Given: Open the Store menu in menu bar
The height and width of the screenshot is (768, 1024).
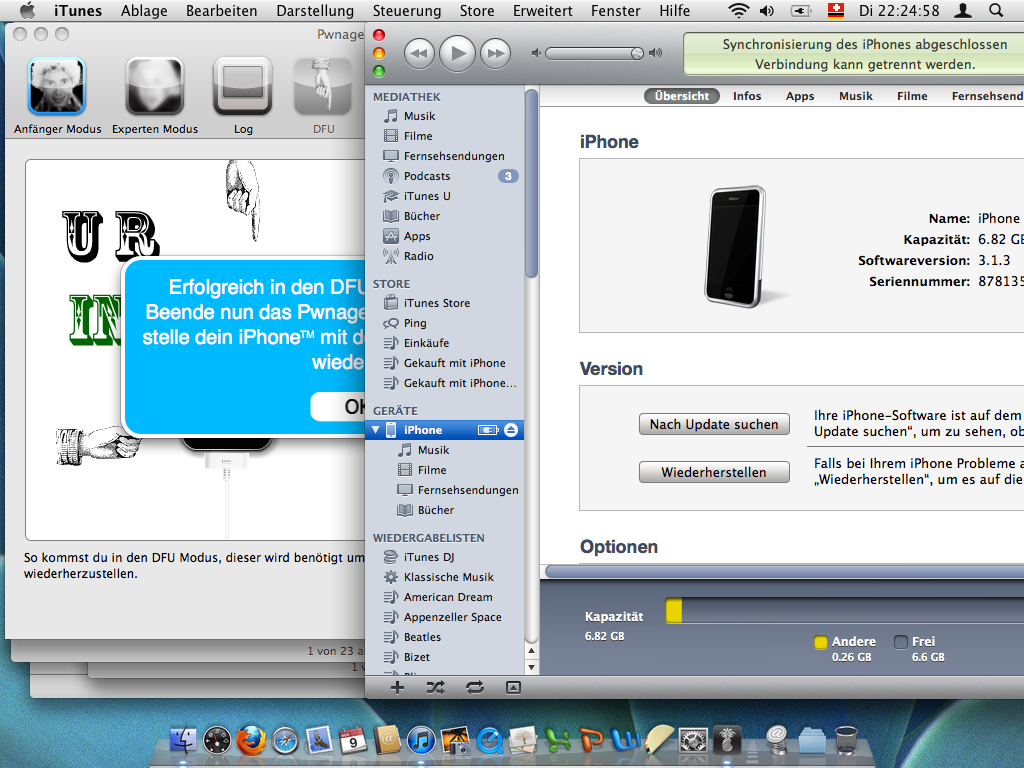Looking at the screenshot, I should [x=477, y=11].
